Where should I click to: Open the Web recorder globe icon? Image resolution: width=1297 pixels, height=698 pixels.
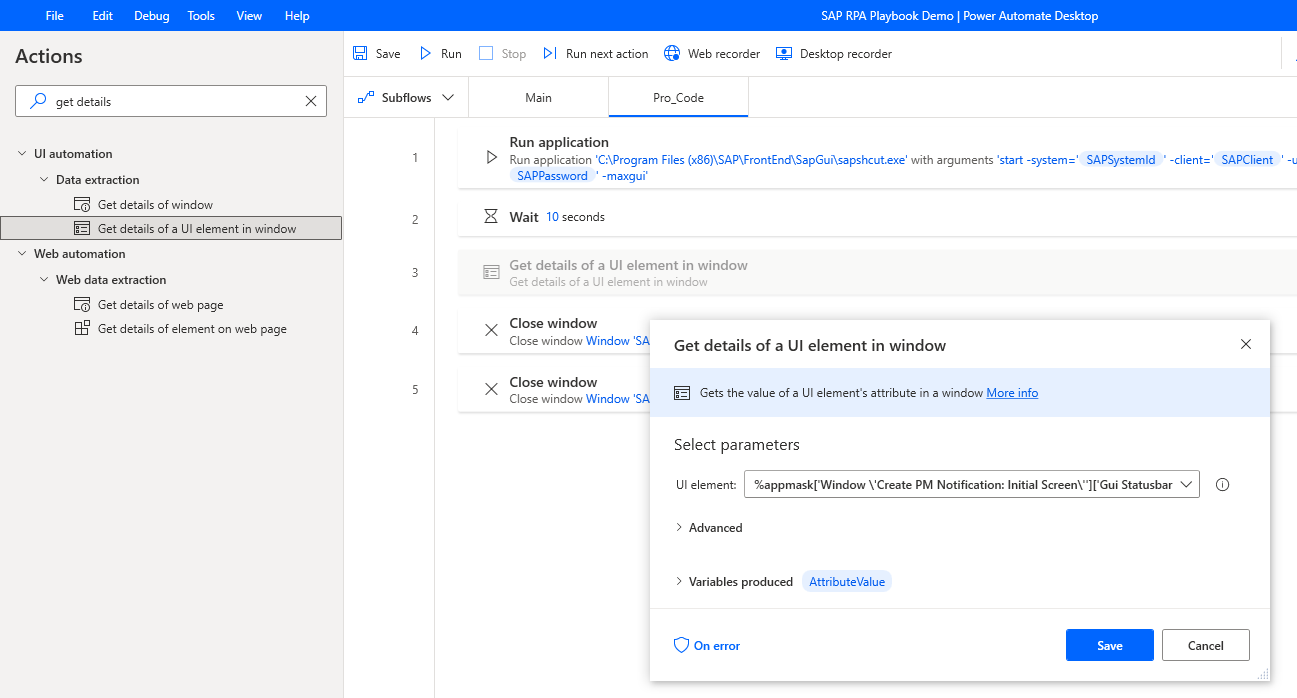pos(672,53)
